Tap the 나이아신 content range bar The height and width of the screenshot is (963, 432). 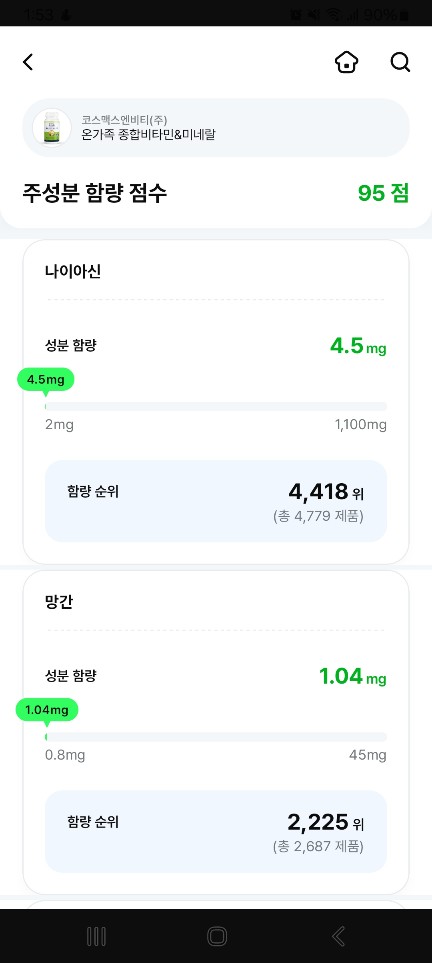point(216,406)
